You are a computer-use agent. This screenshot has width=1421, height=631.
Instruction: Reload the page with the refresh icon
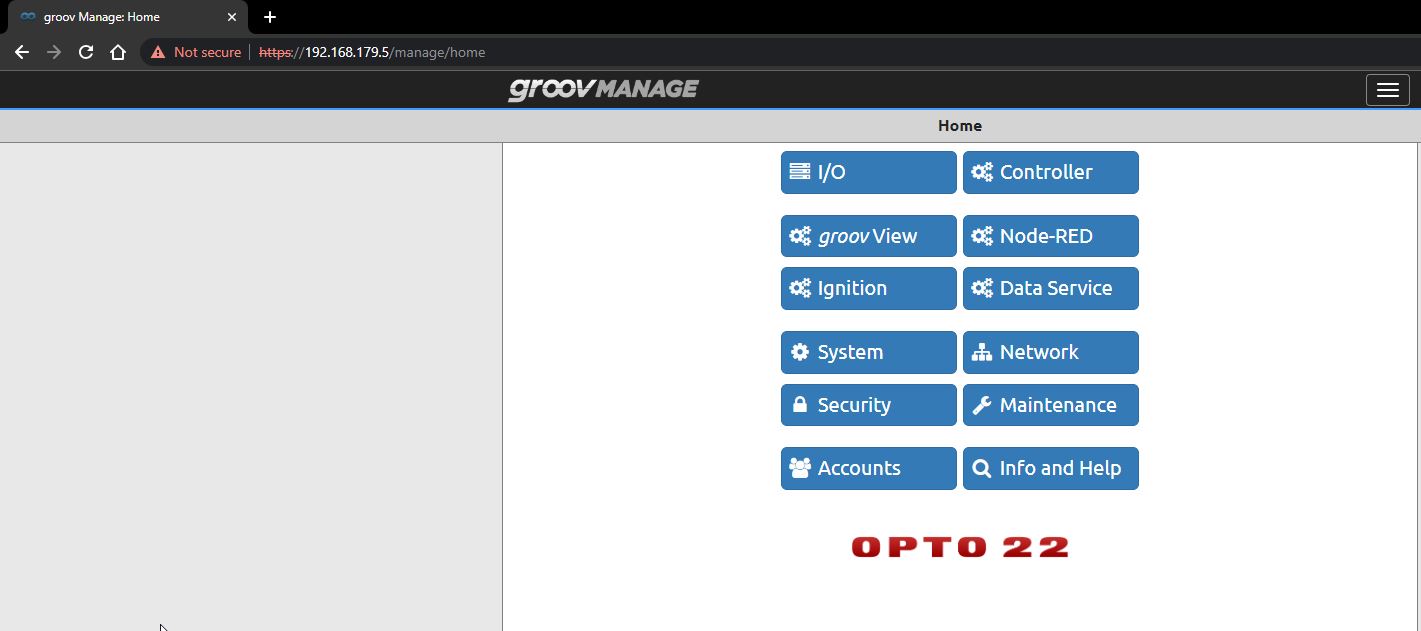click(x=86, y=52)
